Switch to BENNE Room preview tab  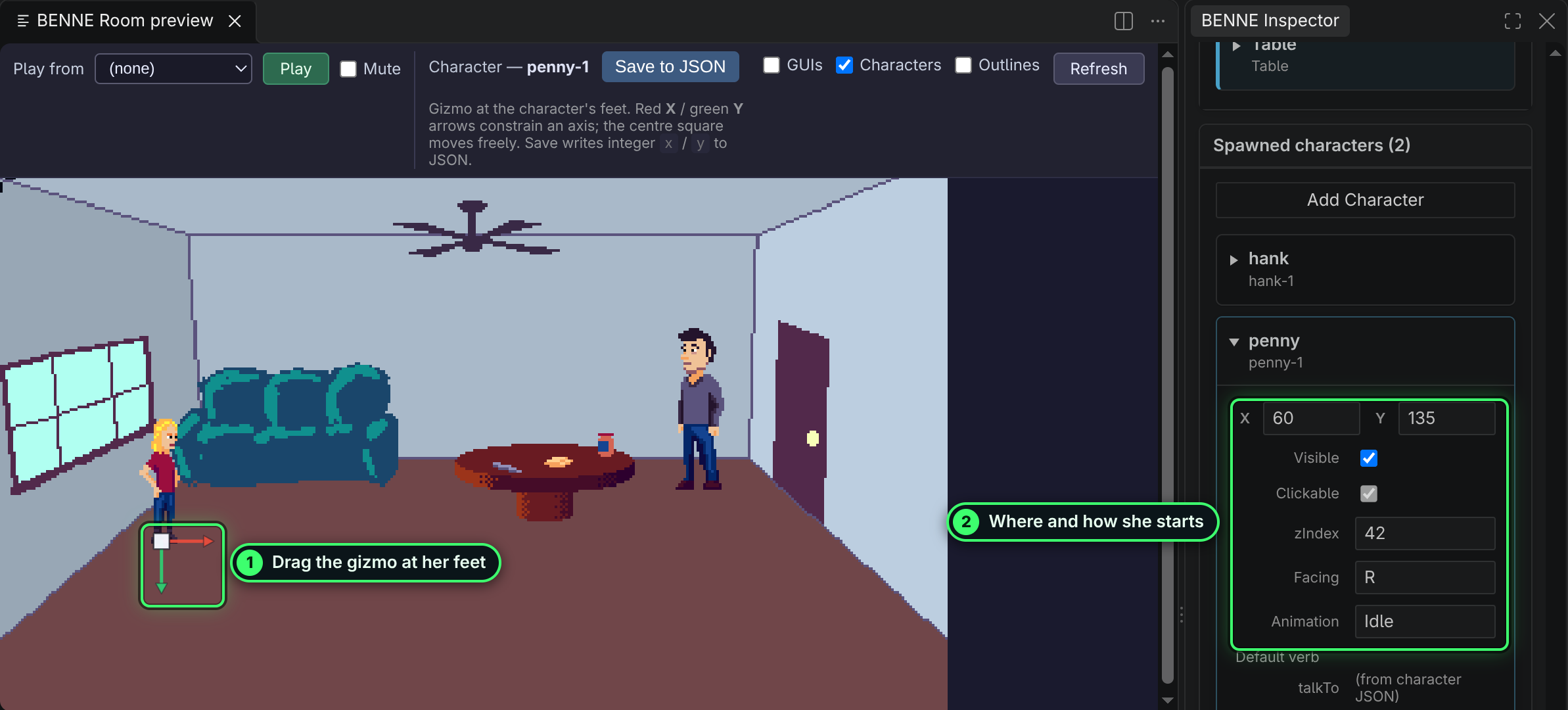coord(125,21)
